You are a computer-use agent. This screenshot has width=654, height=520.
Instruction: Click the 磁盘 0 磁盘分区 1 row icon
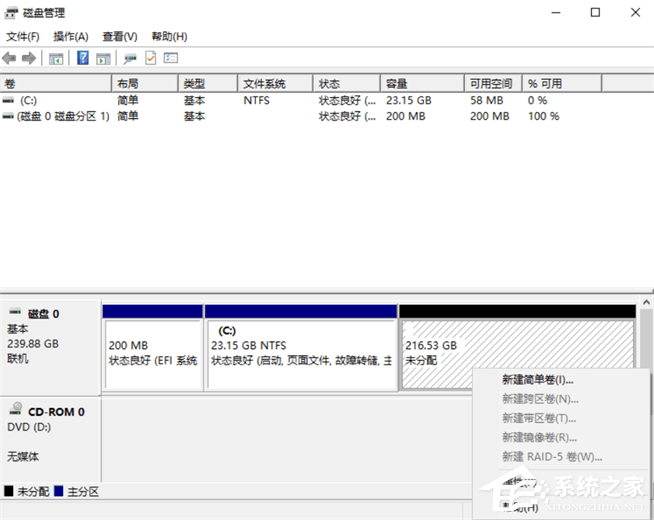coord(8,116)
